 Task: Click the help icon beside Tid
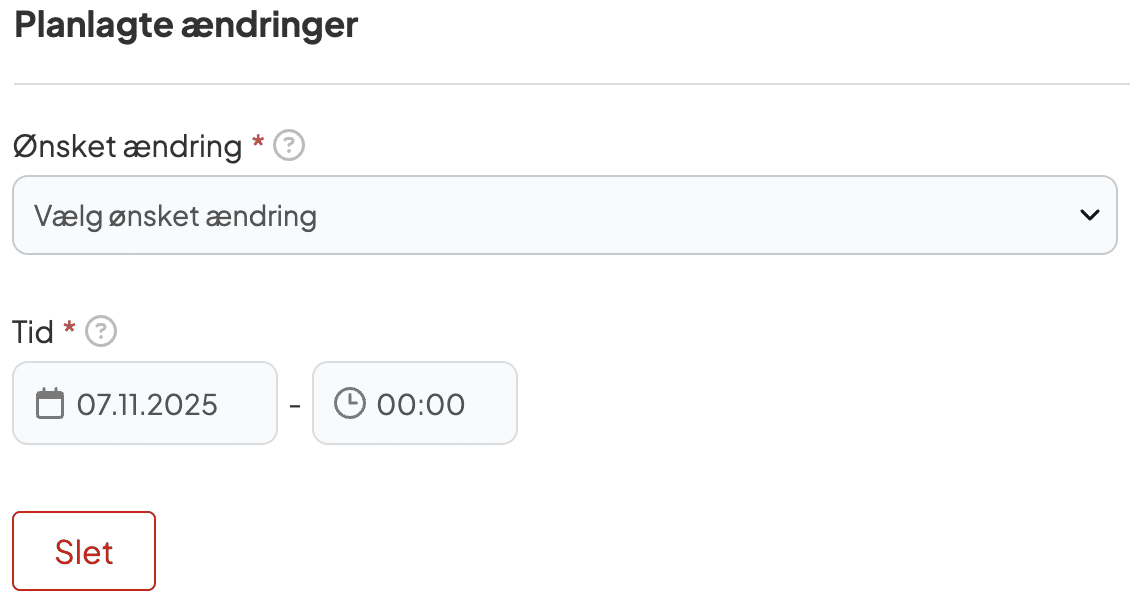101,331
